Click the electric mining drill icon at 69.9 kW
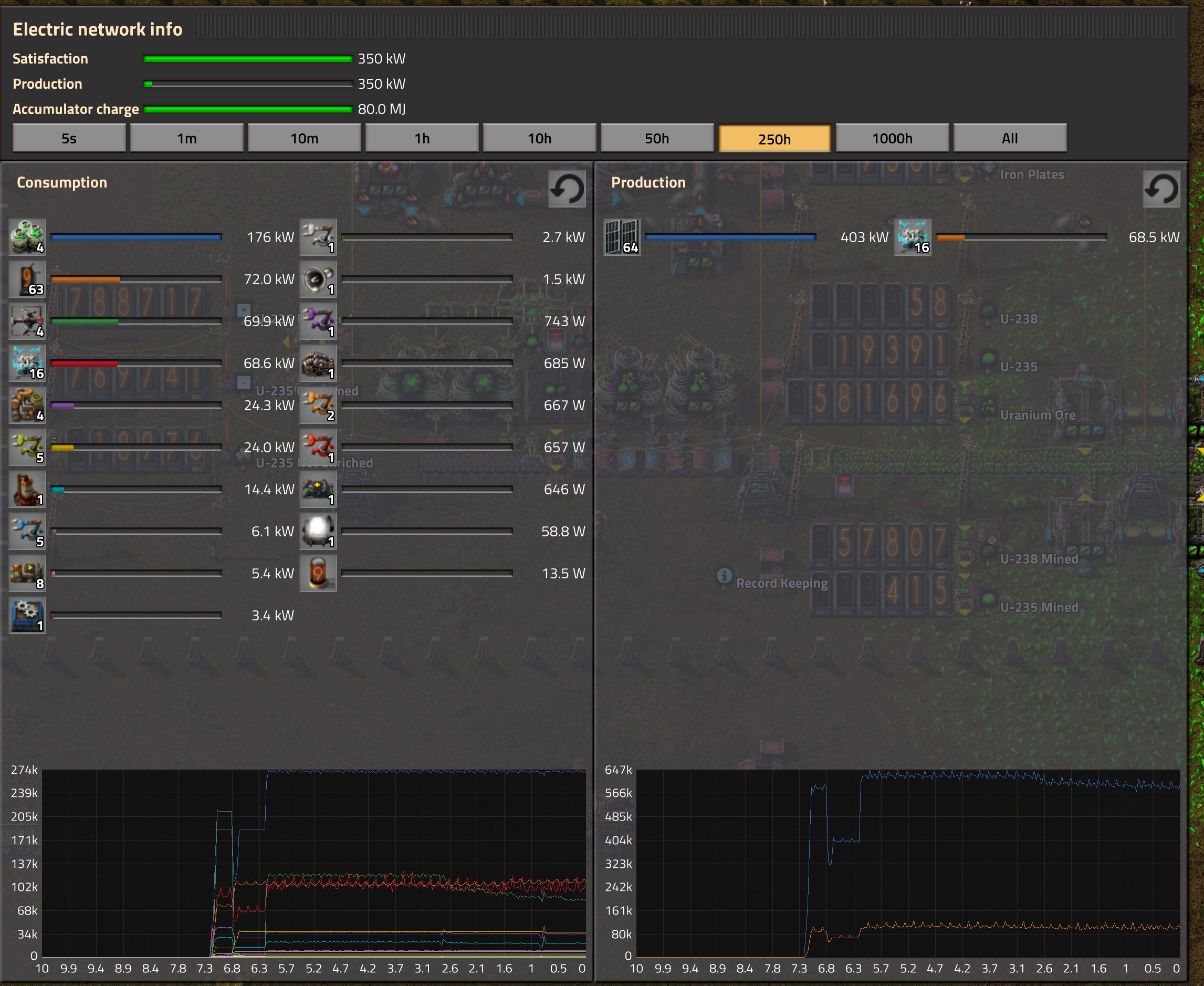Screen dimensions: 1204x986 point(27,321)
